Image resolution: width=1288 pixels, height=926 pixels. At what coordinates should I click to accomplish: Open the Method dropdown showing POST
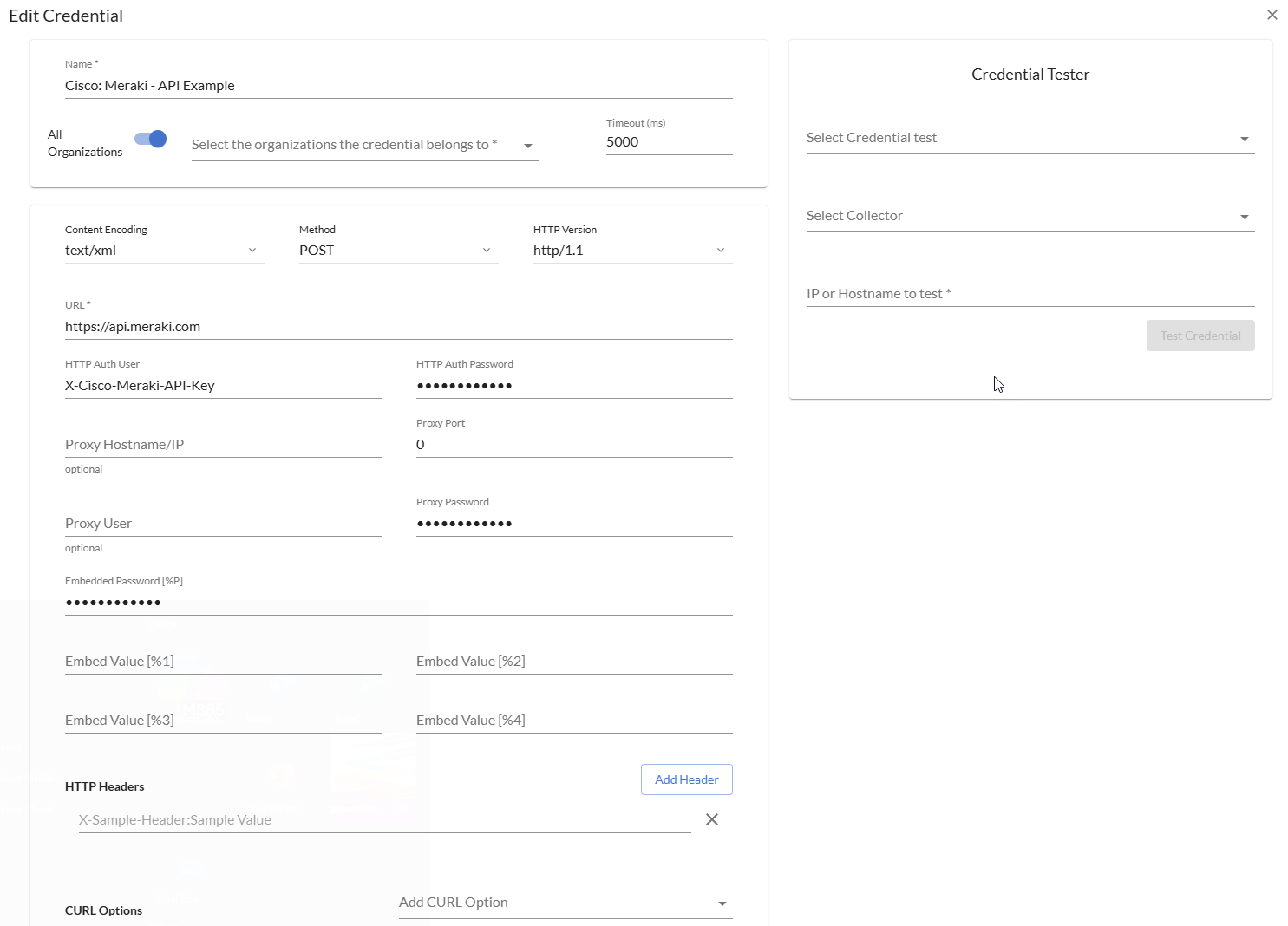pos(397,251)
